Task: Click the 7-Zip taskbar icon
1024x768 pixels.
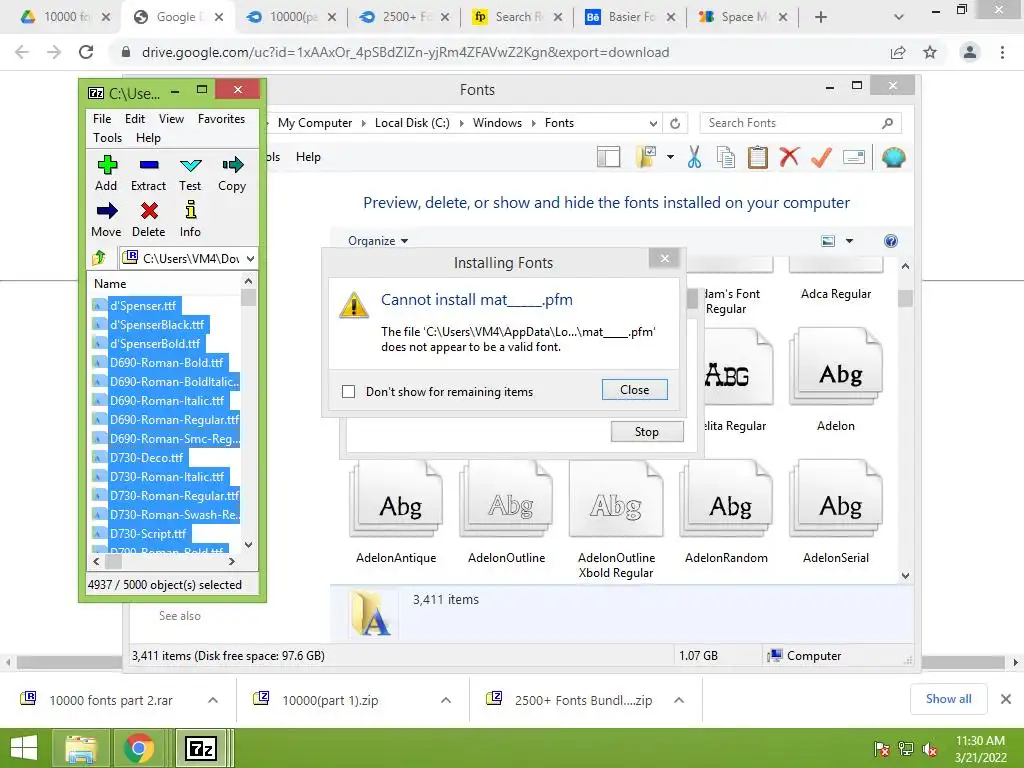Action: pyautogui.click(x=201, y=748)
